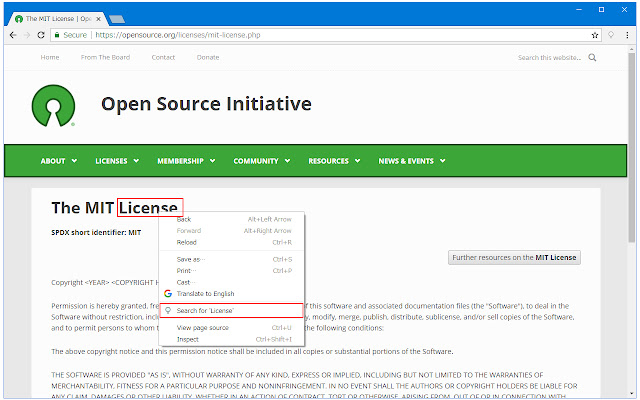
Task: Expand the ABOUT menu chevron
Action: click(74, 161)
